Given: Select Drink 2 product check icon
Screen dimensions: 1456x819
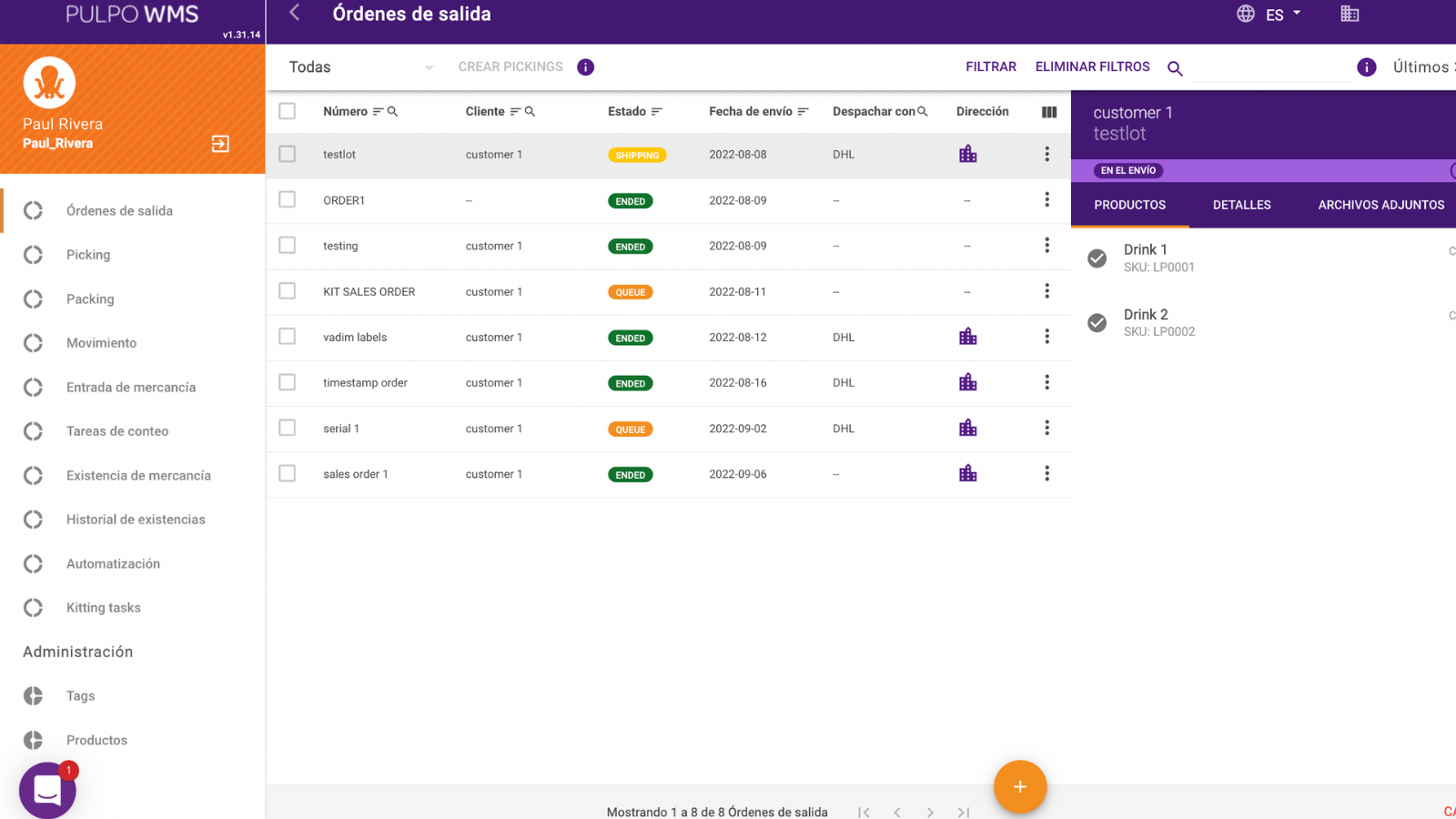Looking at the screenshot, I should 1097,323.
